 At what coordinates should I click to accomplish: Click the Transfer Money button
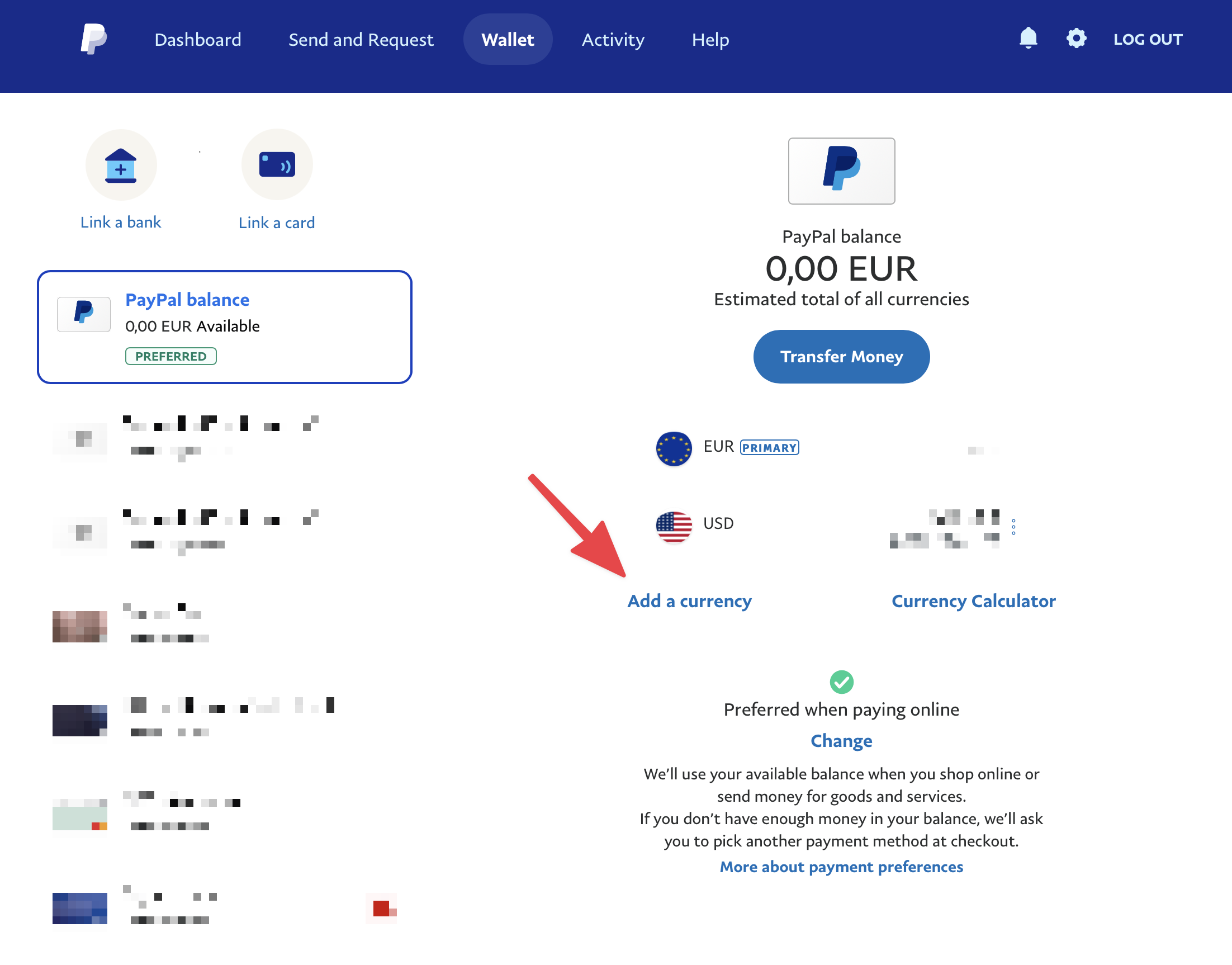coord(841,356)
